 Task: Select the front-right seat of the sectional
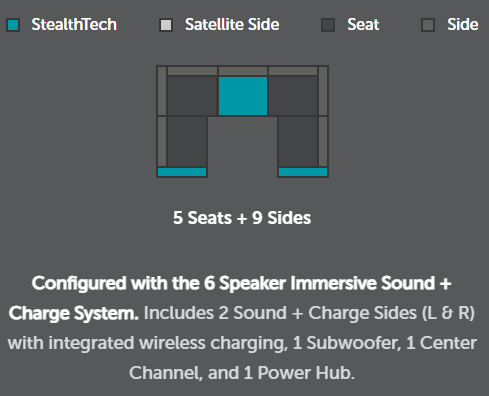tap(298, 141)
